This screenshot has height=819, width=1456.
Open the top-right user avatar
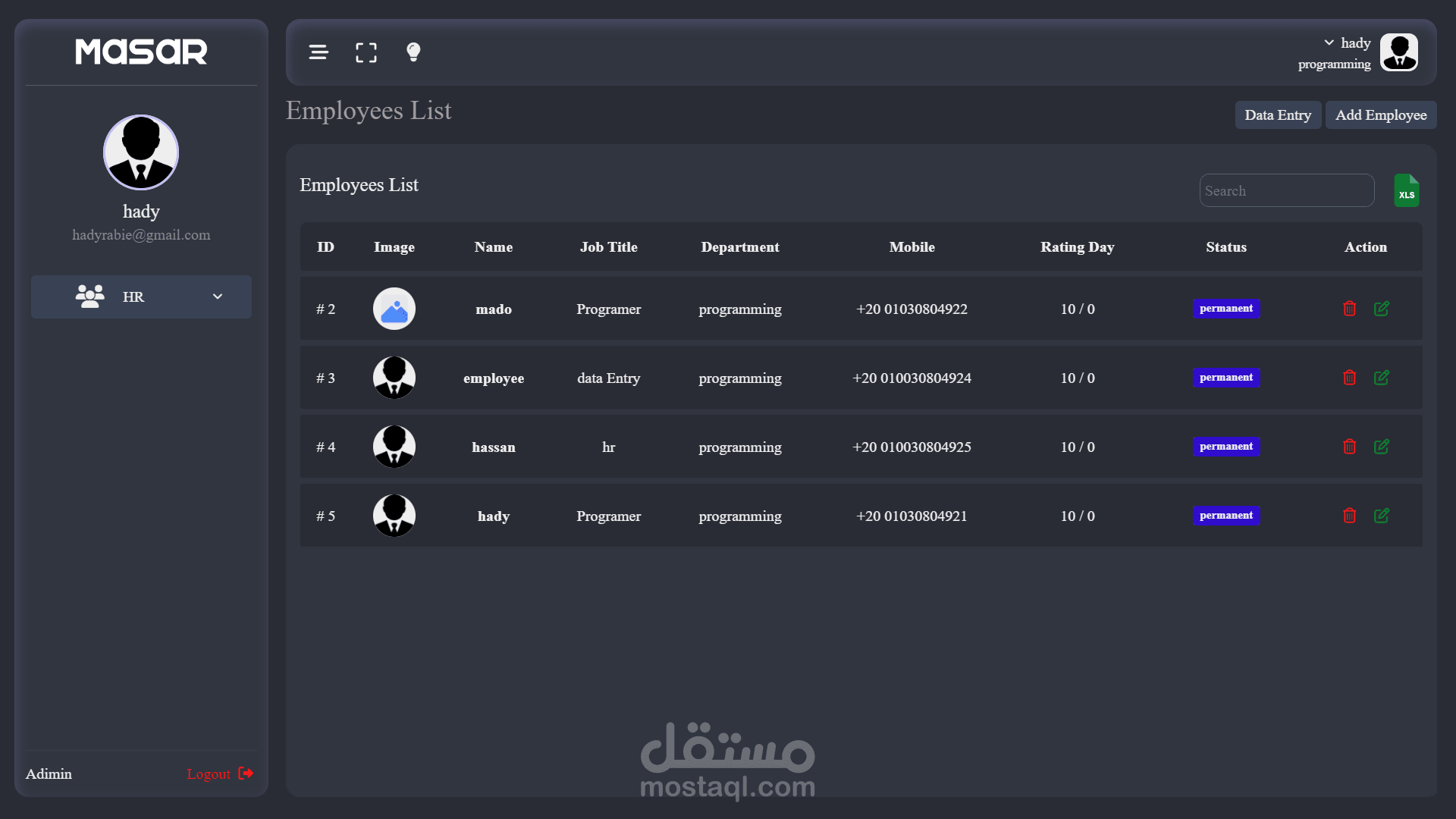(x=1398, y=52)
